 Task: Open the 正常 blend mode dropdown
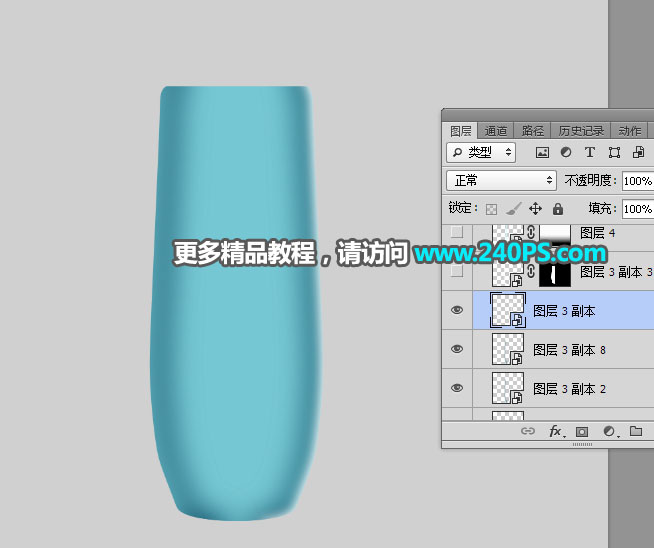click(501, 181)
